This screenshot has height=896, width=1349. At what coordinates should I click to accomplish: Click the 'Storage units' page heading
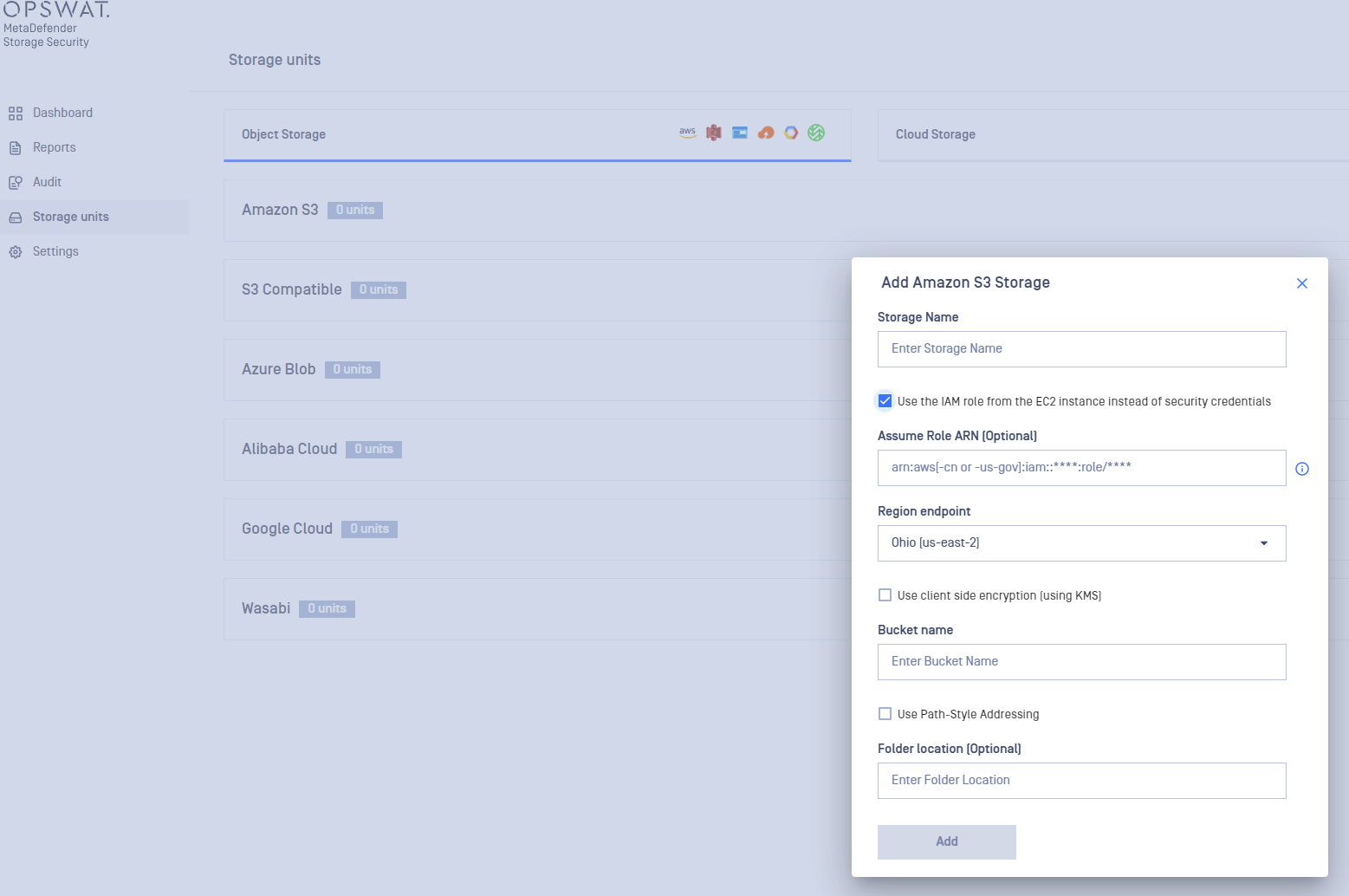tap(275, 60)
